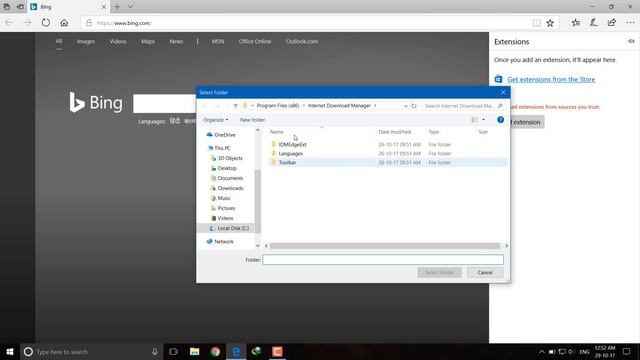Select Documents in the navigation pane
The image size is (640, 360).
point(230,178)
